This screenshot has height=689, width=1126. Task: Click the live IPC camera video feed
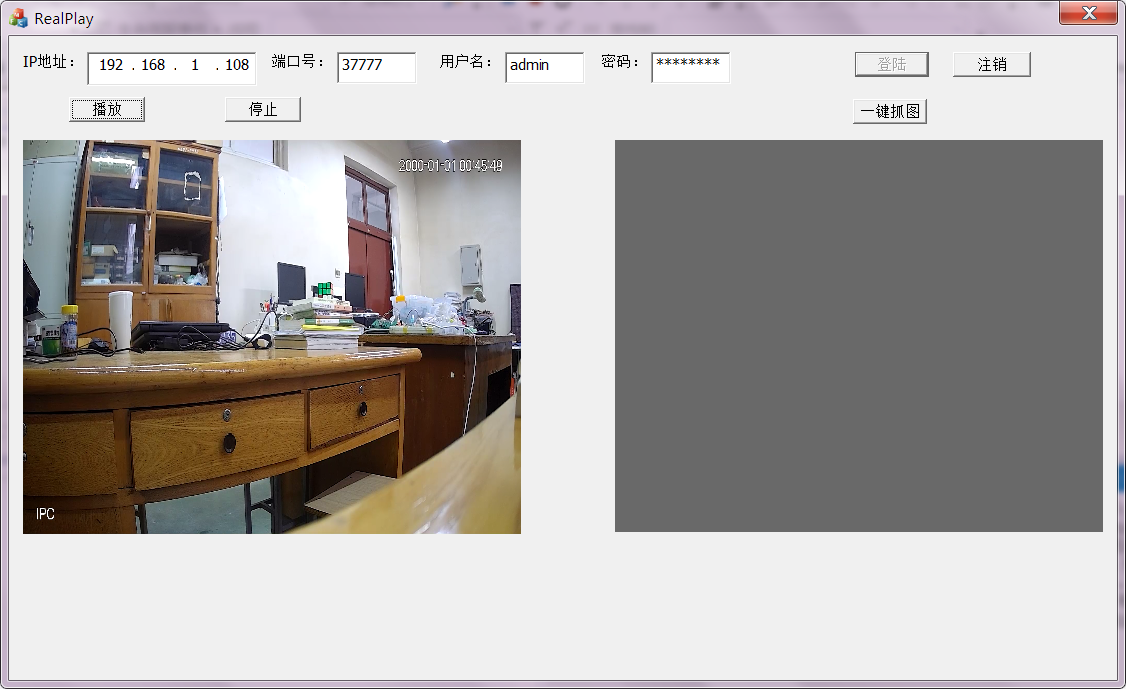pos(270,335)
